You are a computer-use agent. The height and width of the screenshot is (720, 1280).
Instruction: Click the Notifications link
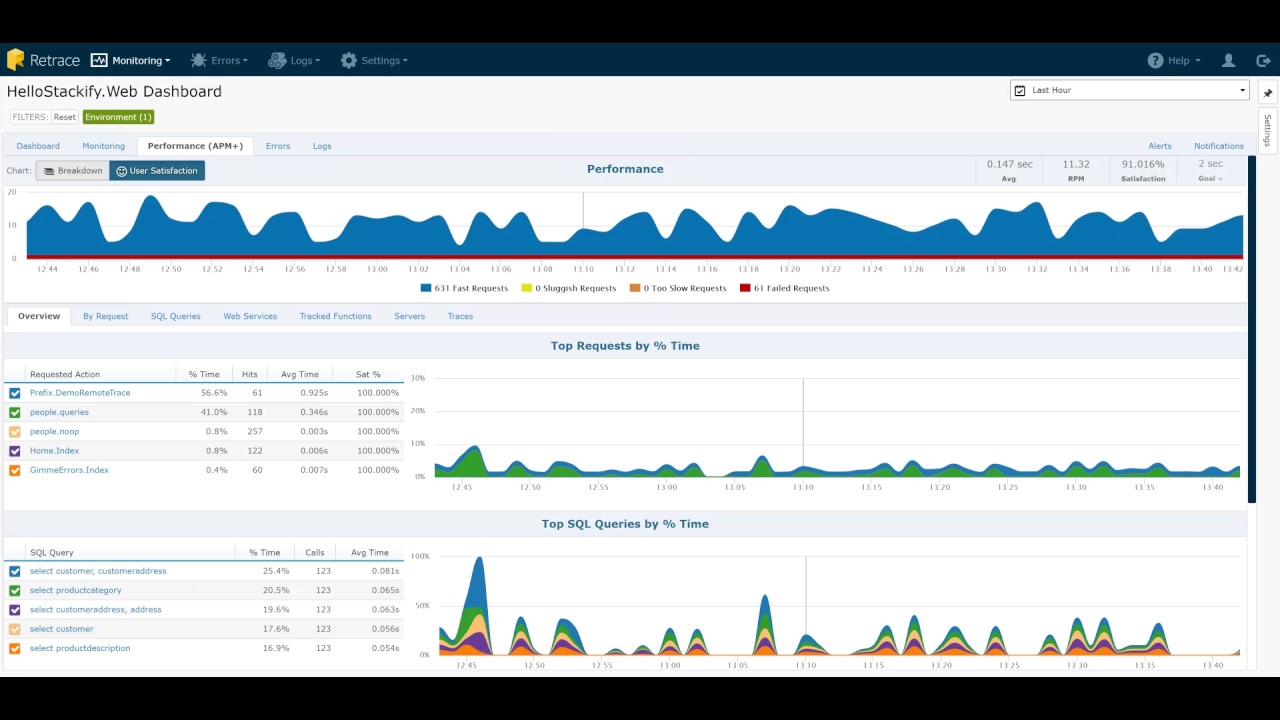point(1219,146)
